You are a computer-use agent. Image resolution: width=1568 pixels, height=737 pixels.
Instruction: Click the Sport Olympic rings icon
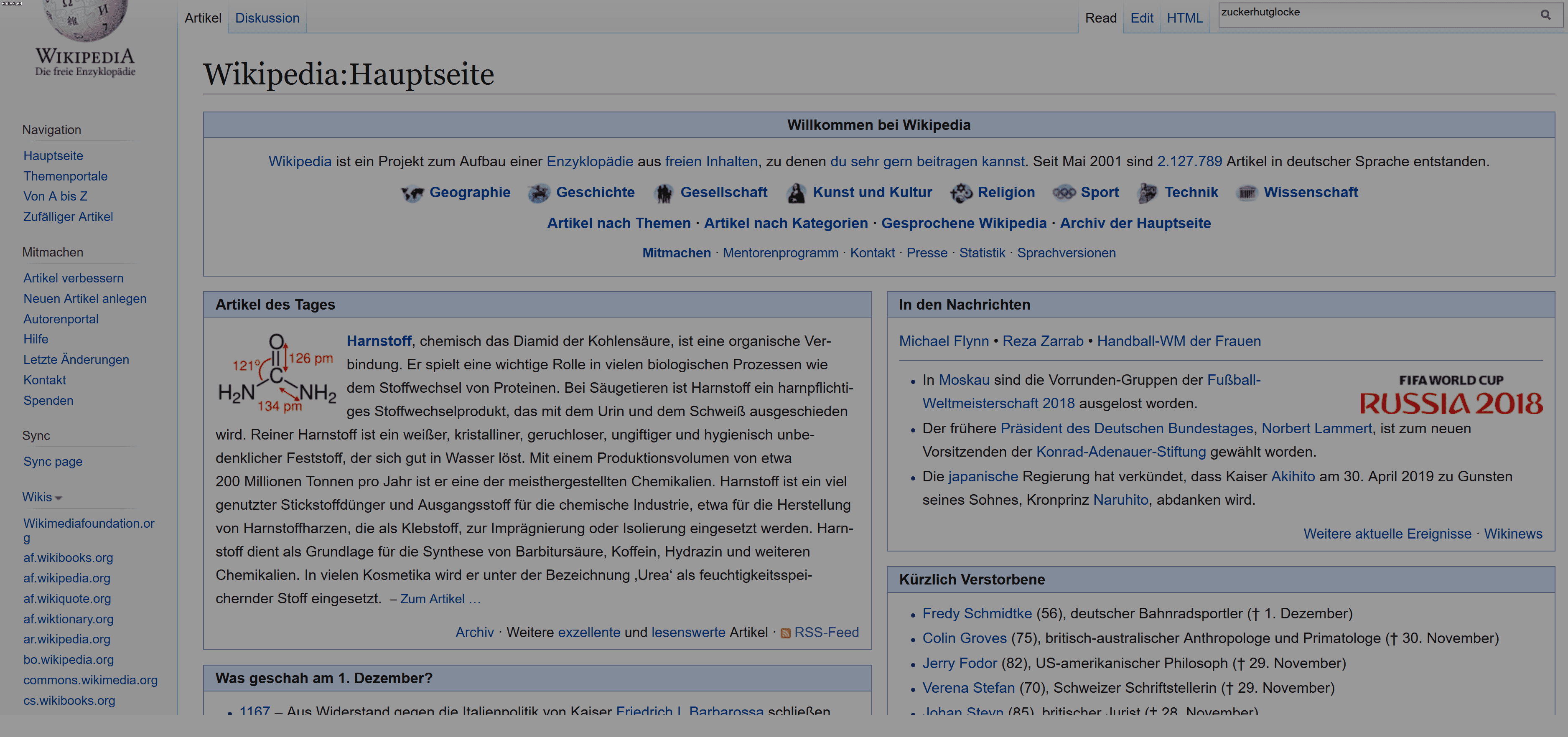tap(1064, 193)
